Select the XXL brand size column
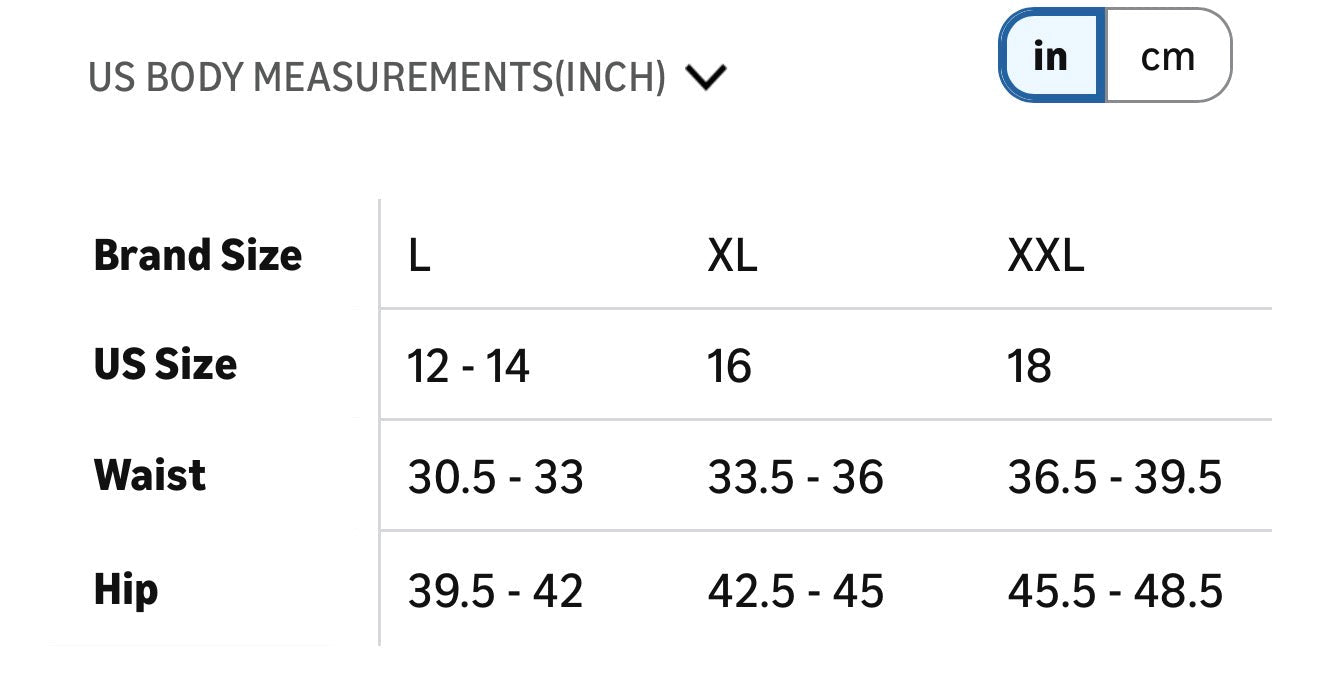1320x682 pixels. pyautogui.click(x=1045, y=256)
